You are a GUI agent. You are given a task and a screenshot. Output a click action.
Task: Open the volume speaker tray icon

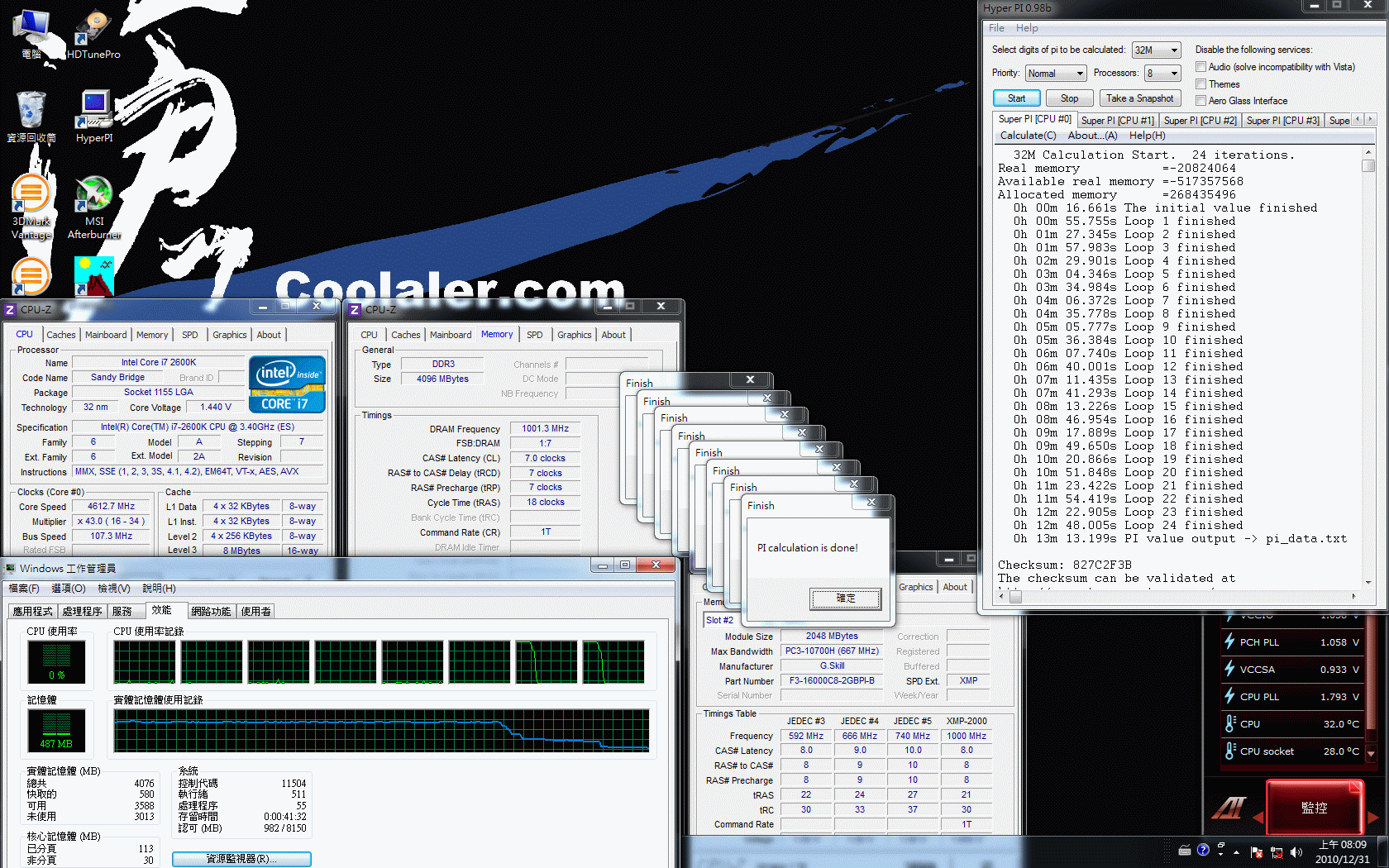[1296, 852]
